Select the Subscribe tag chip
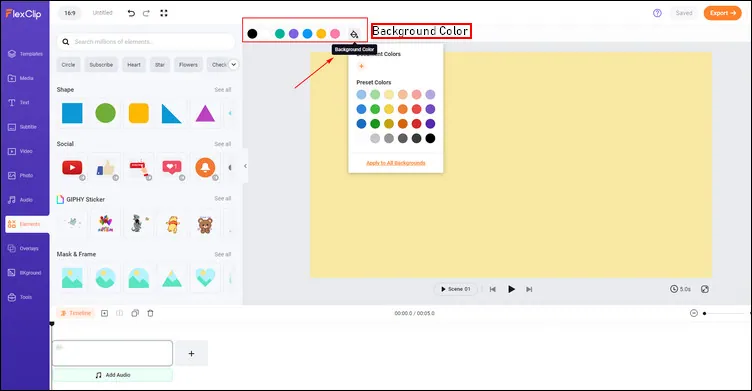The width and height of the screenshot is (752, 391). (101, 64)
